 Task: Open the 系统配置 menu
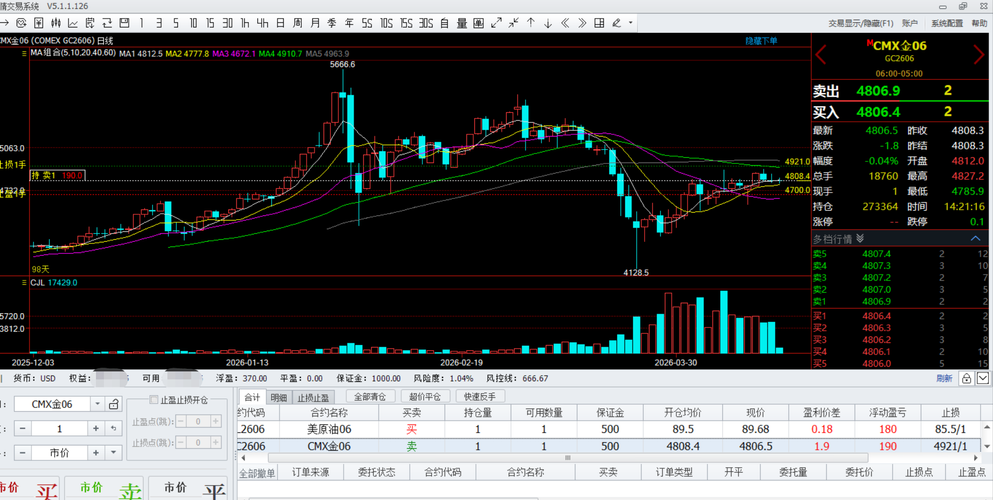947,23
